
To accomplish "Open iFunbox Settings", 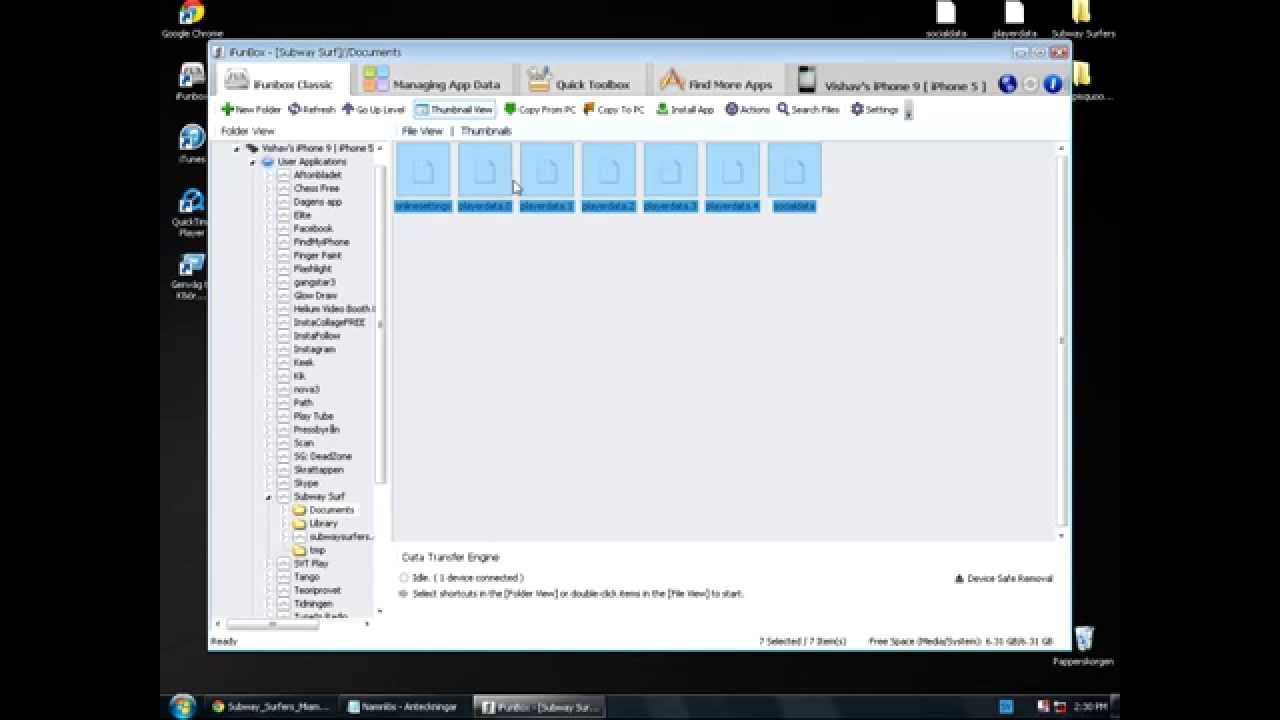I will tap(874, 110).
